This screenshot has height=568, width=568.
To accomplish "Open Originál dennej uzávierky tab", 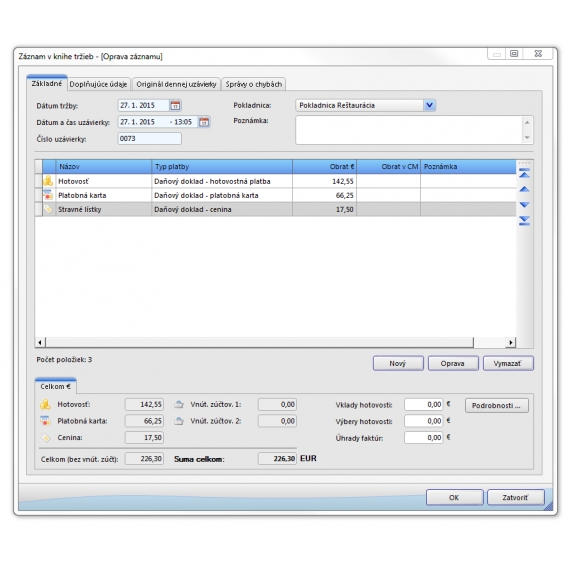I will point(176,84).
